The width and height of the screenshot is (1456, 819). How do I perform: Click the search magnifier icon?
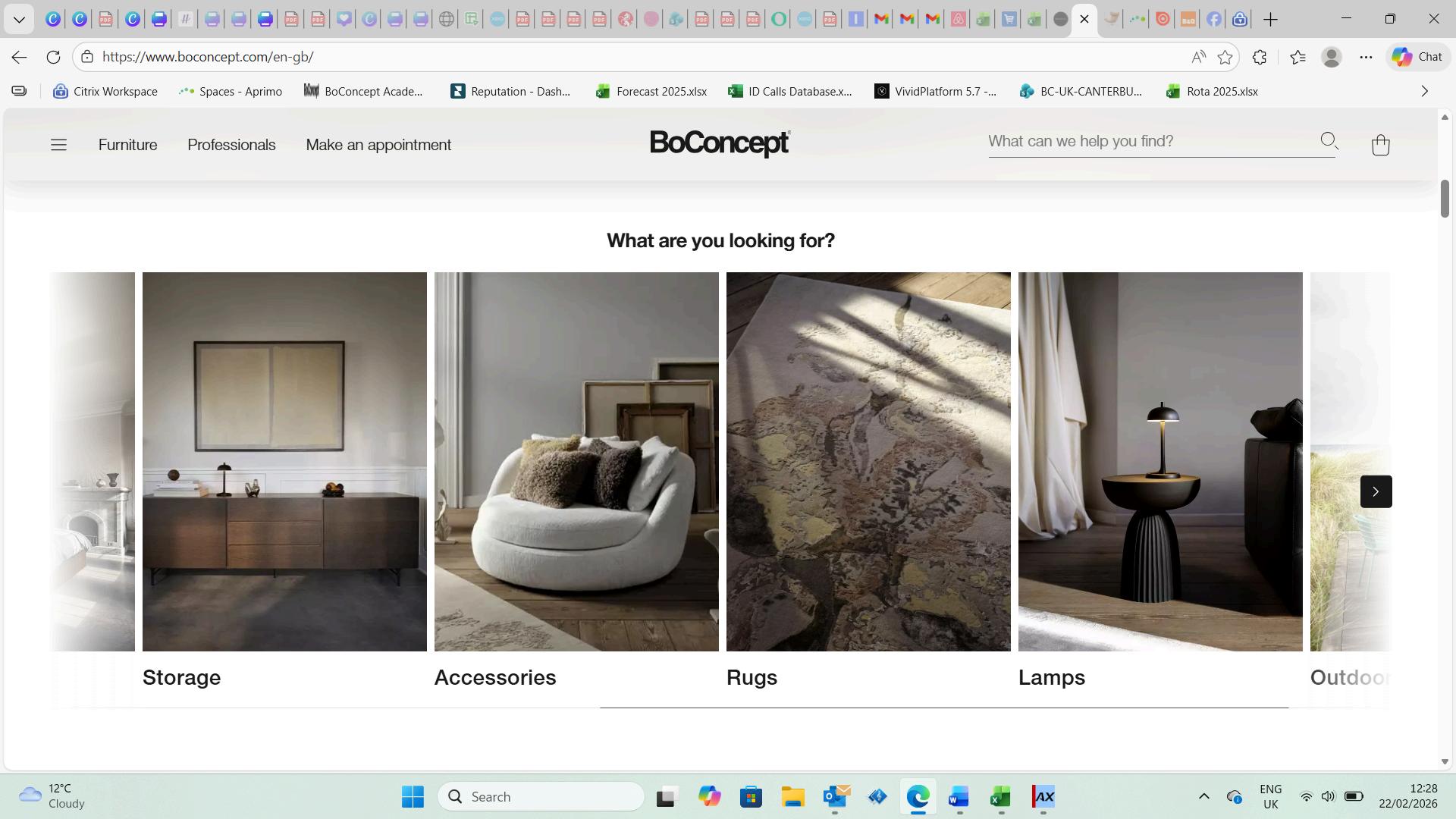1329,141
